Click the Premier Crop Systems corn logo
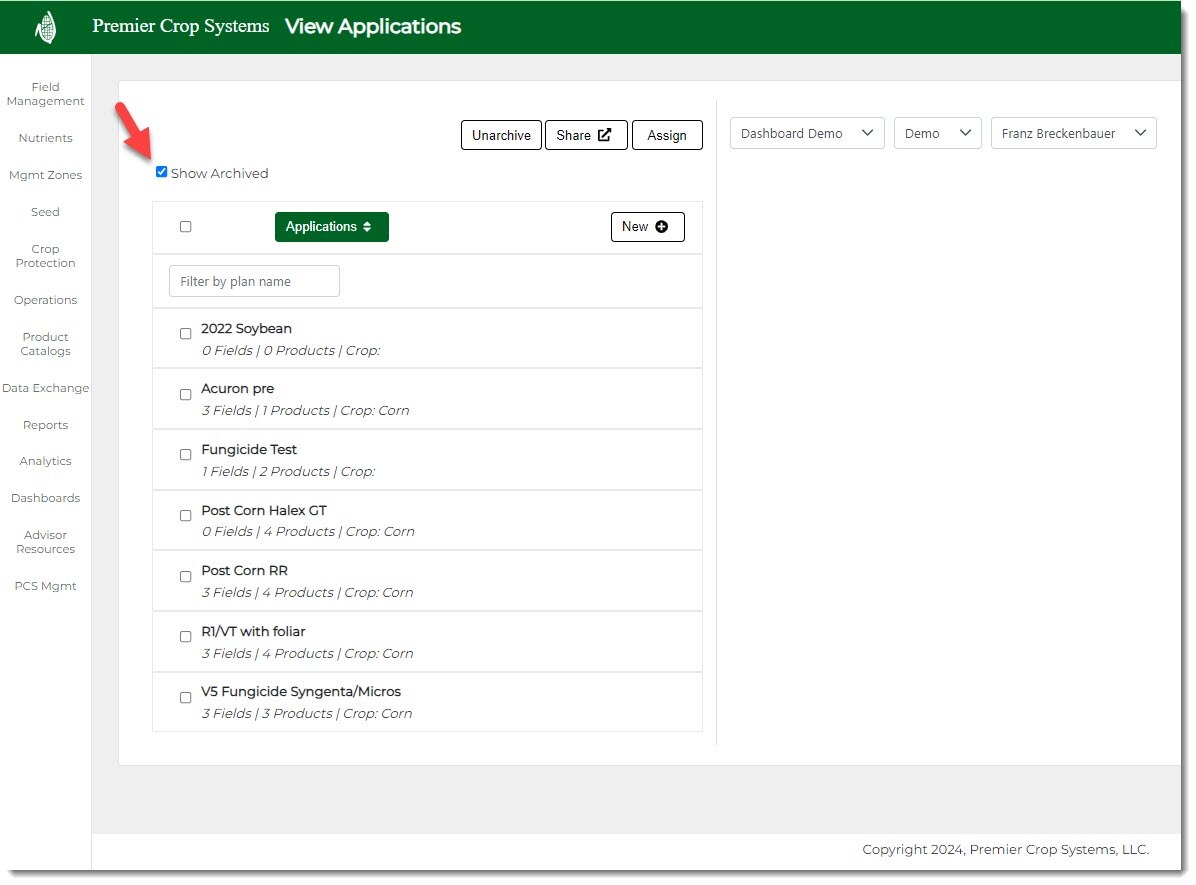1196x885 pixels. [x=46, y=28]
